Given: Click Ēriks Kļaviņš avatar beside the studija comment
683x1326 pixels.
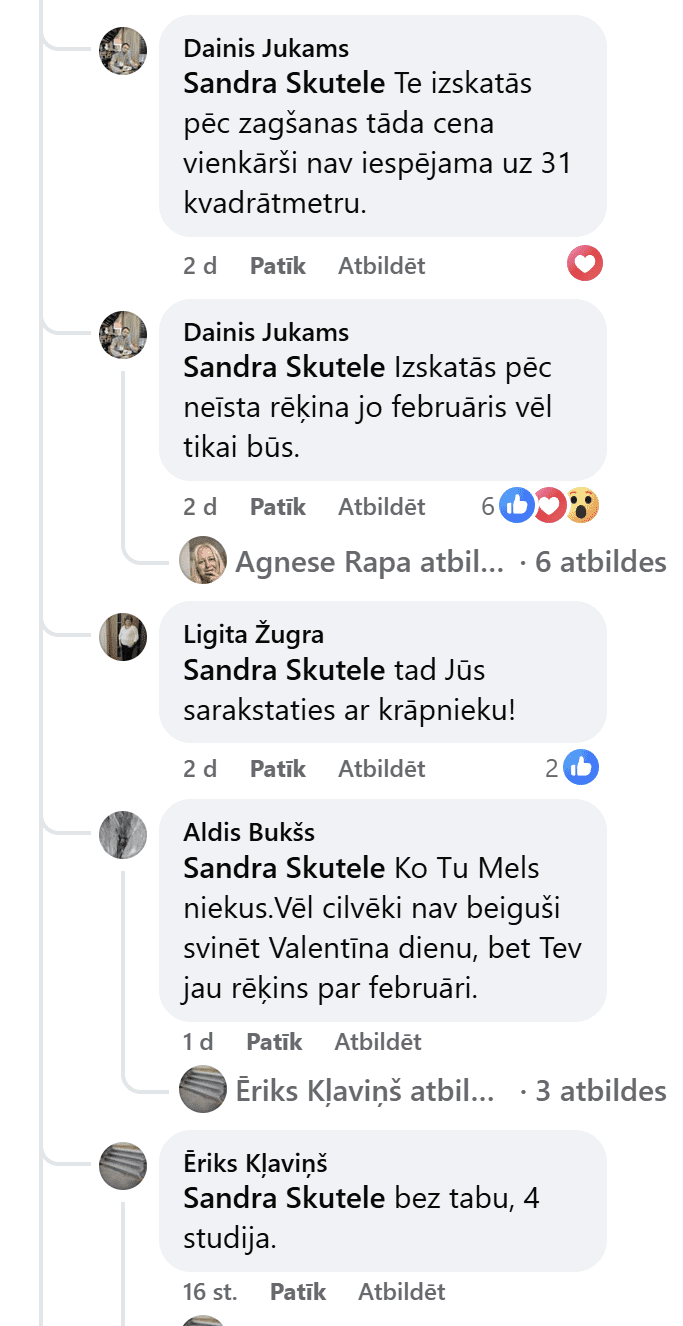Looking at the screenshot, I should pyautogui.click(x=124, y=1165).
